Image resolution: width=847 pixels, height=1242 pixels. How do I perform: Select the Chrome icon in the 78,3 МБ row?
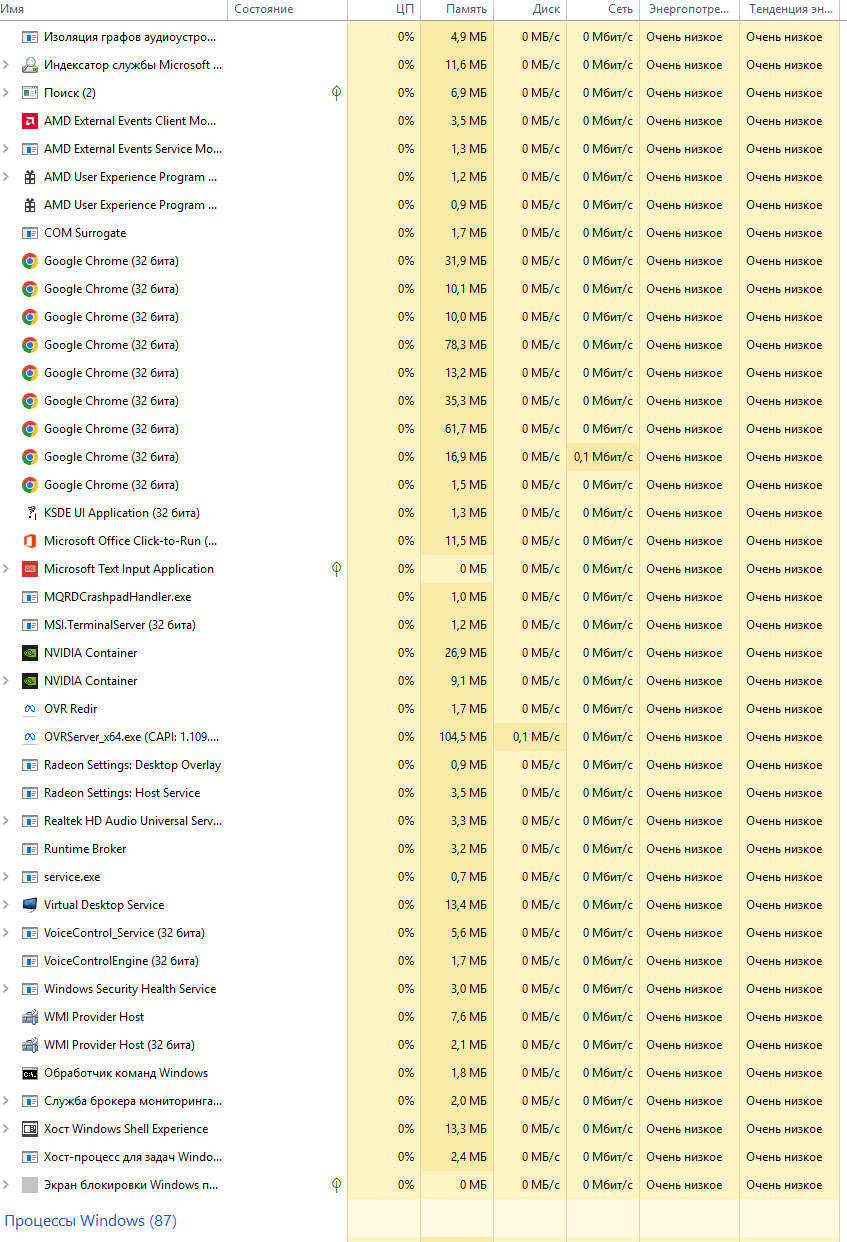30,345
